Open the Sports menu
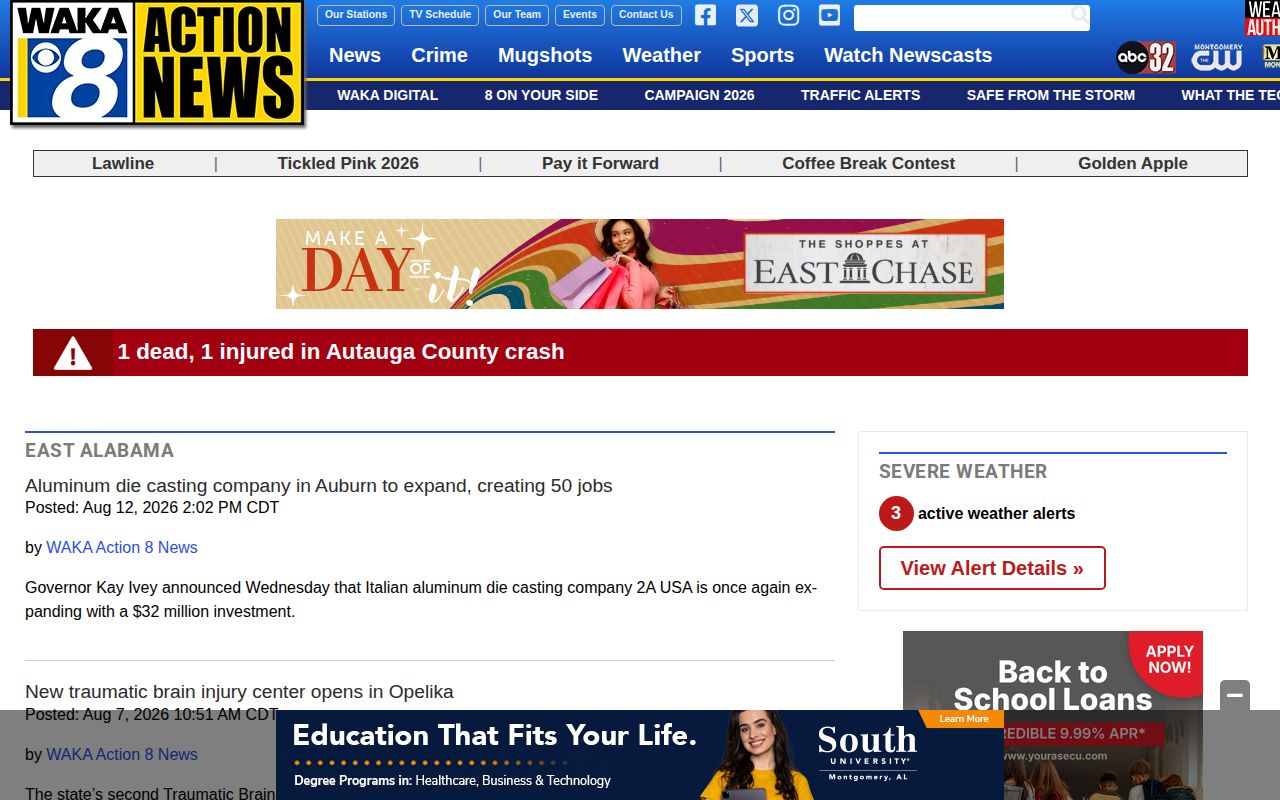The image size is (1280, 800). (x=762, y=55)
